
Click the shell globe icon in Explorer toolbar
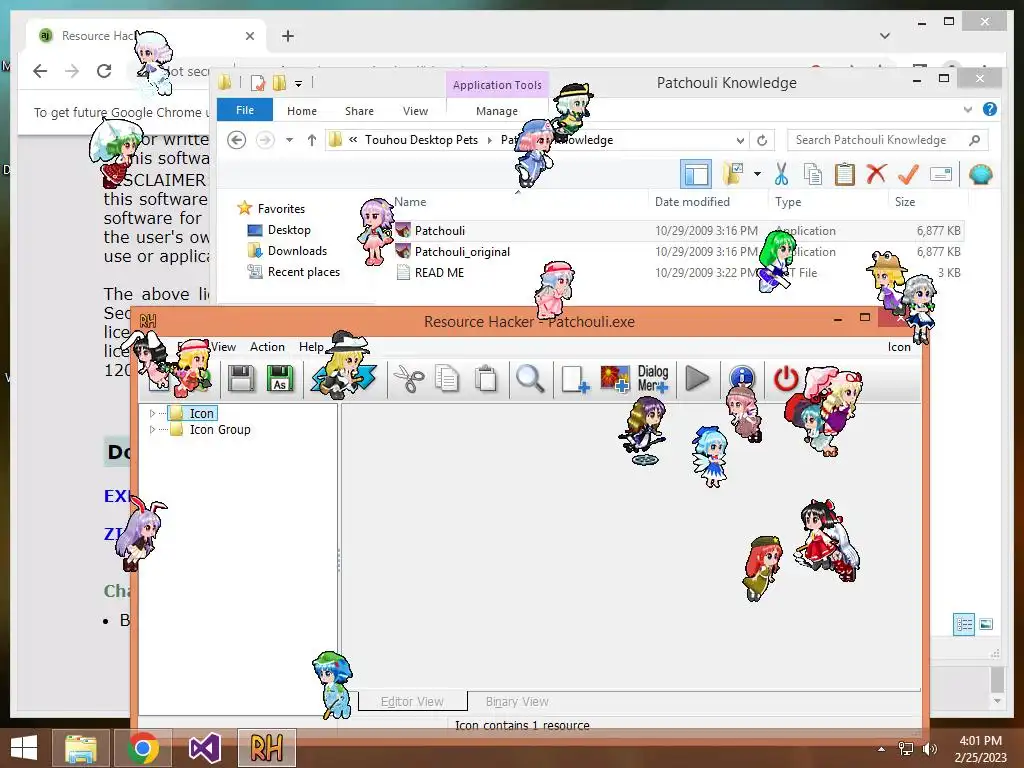980,174
